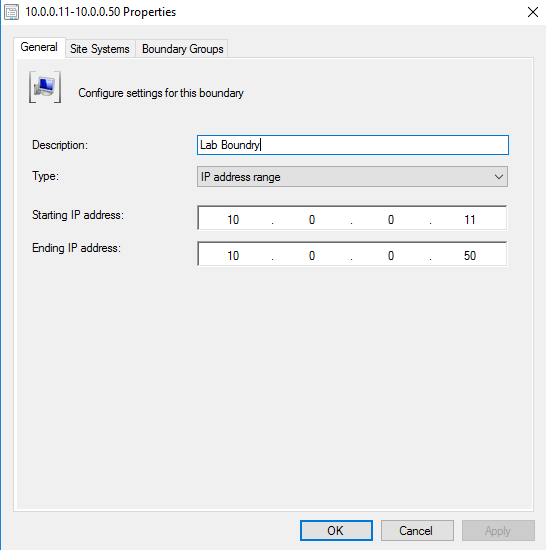Select last octet 11 of Starting IP
This screenshot has width=546, height=550.
(x=470, y=220)
